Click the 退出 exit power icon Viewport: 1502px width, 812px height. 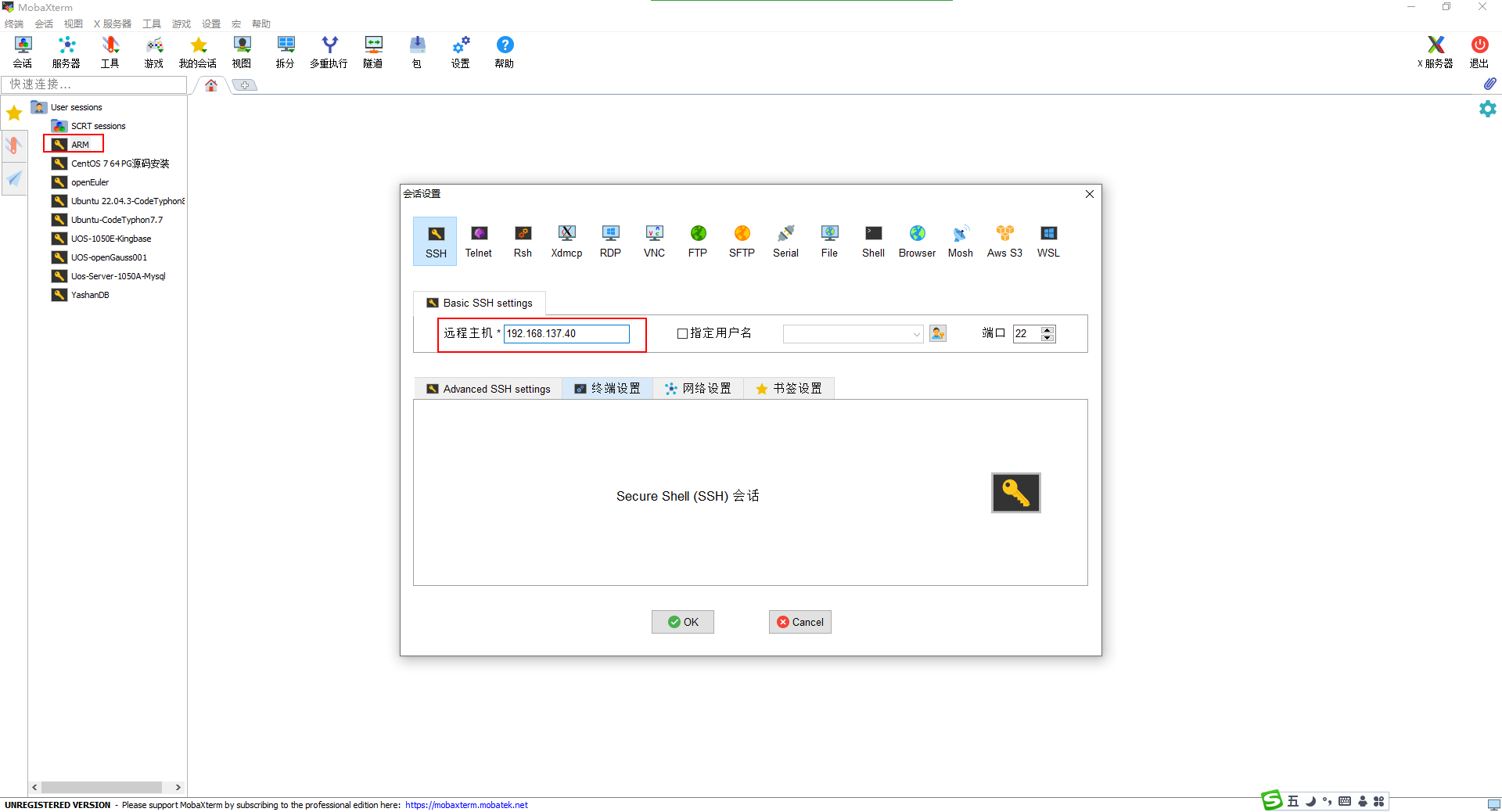[1479, 52]
